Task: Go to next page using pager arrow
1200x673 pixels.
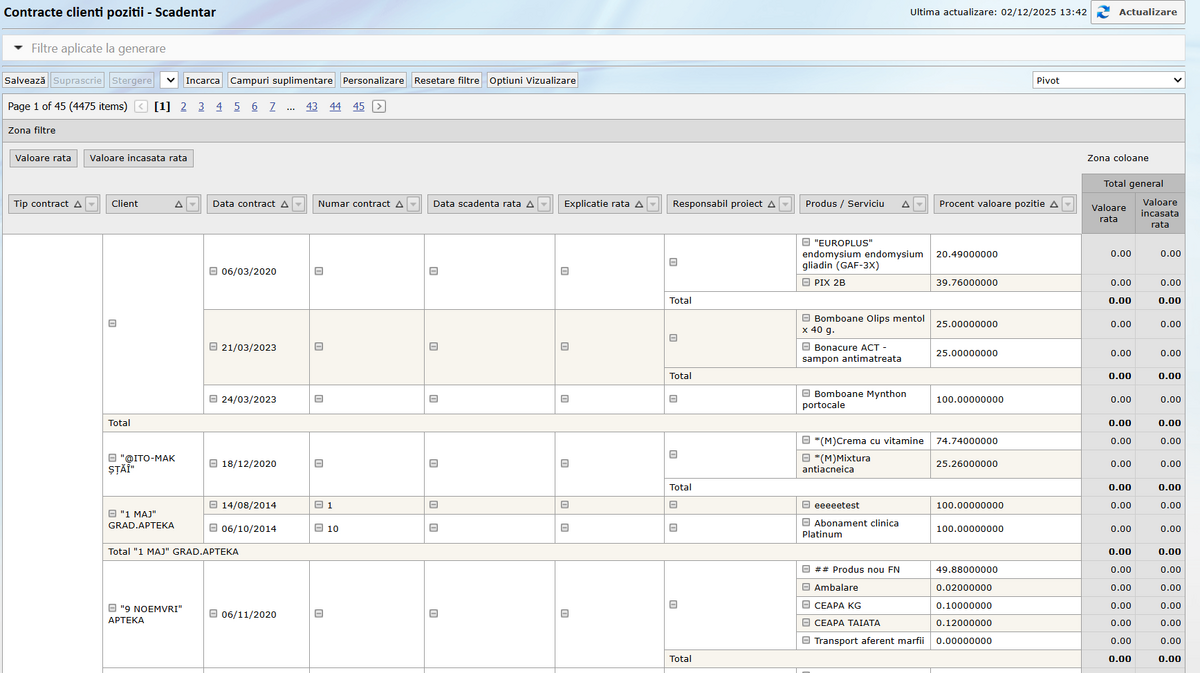Action: (x=379, y=107)
